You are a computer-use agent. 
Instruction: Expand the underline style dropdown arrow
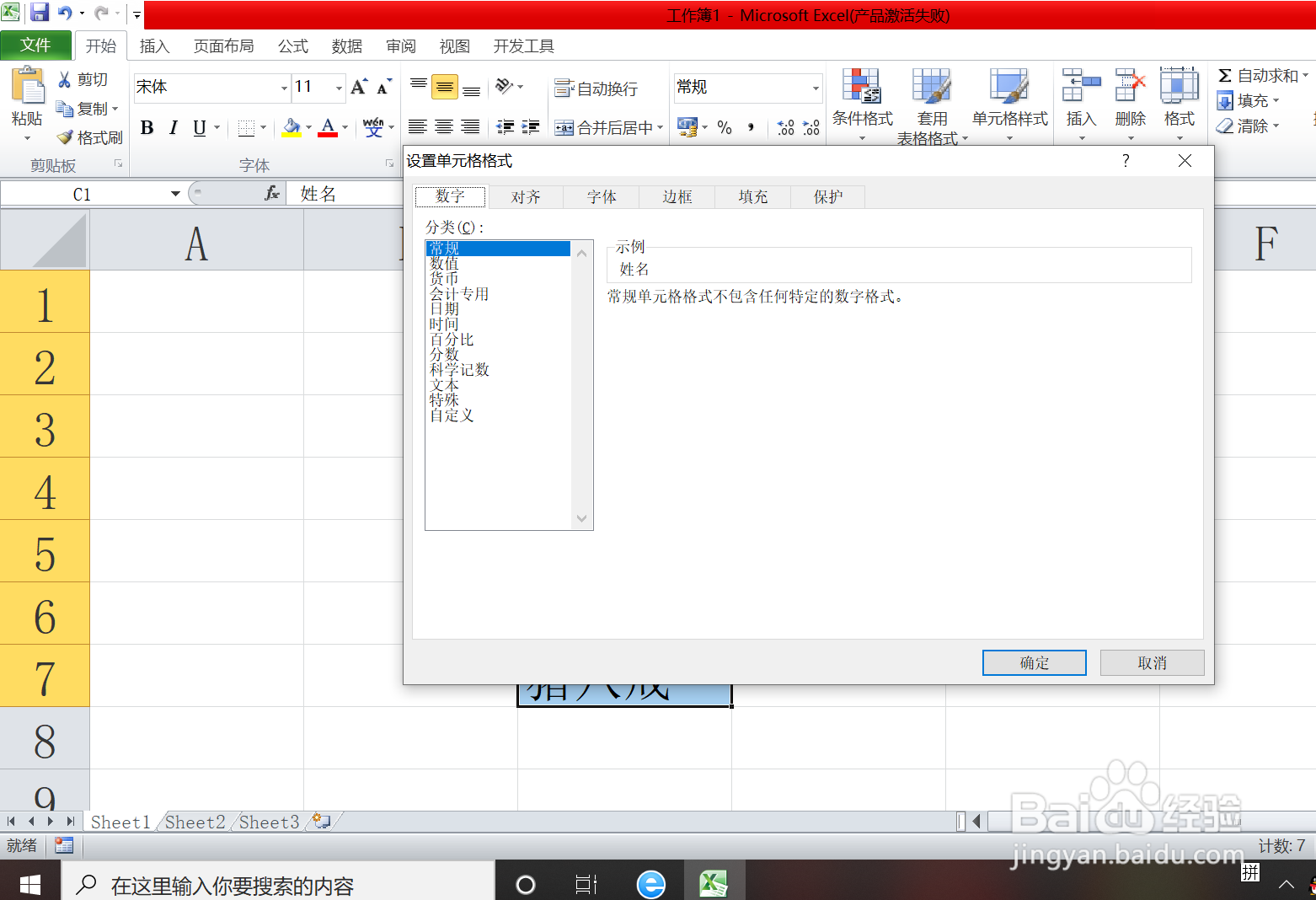point(217,128)
